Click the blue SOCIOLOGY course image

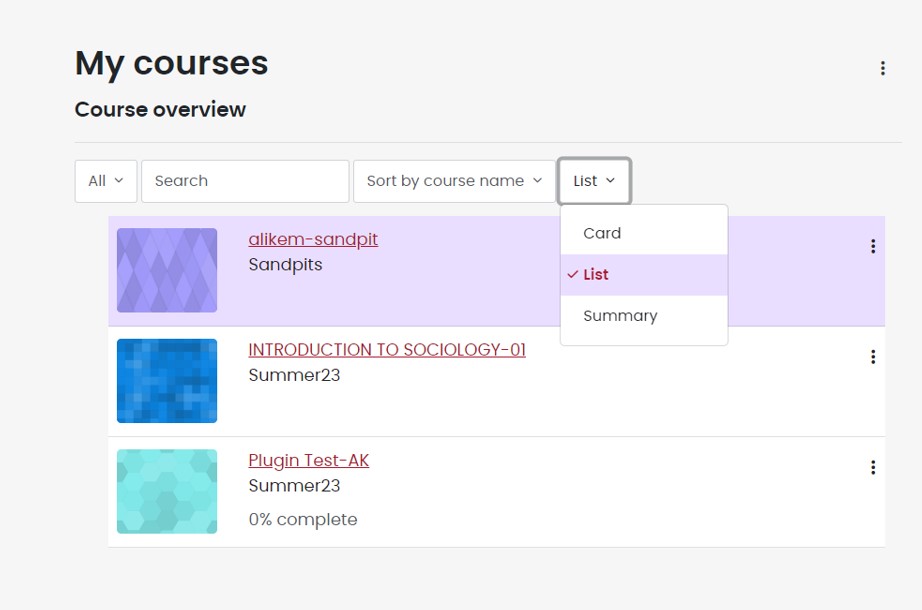(167, 381)
